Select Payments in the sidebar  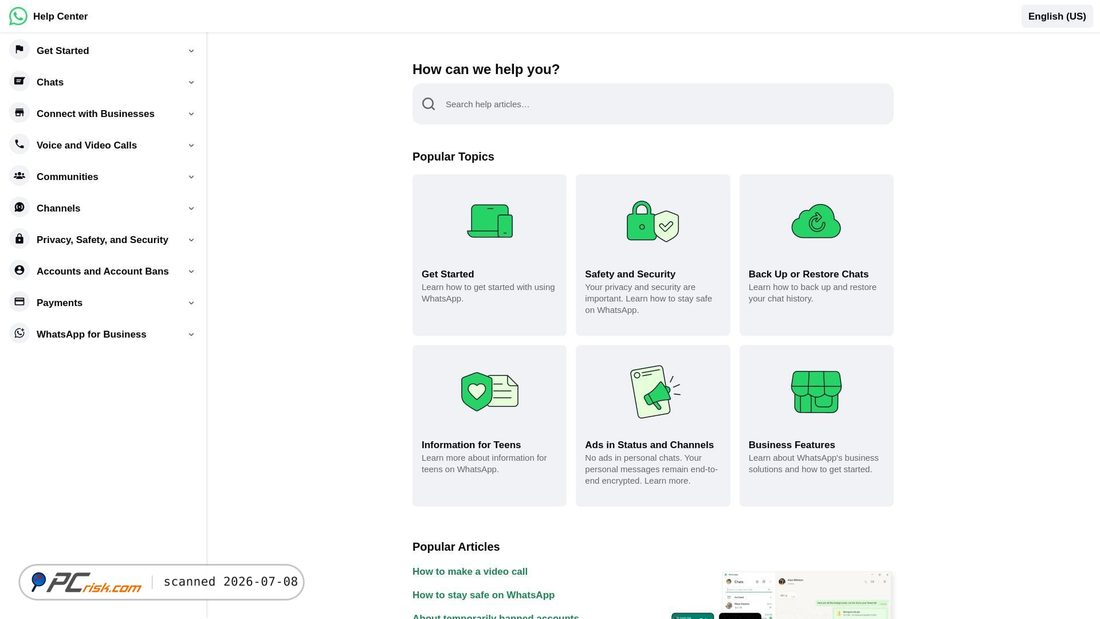point(59,303)
